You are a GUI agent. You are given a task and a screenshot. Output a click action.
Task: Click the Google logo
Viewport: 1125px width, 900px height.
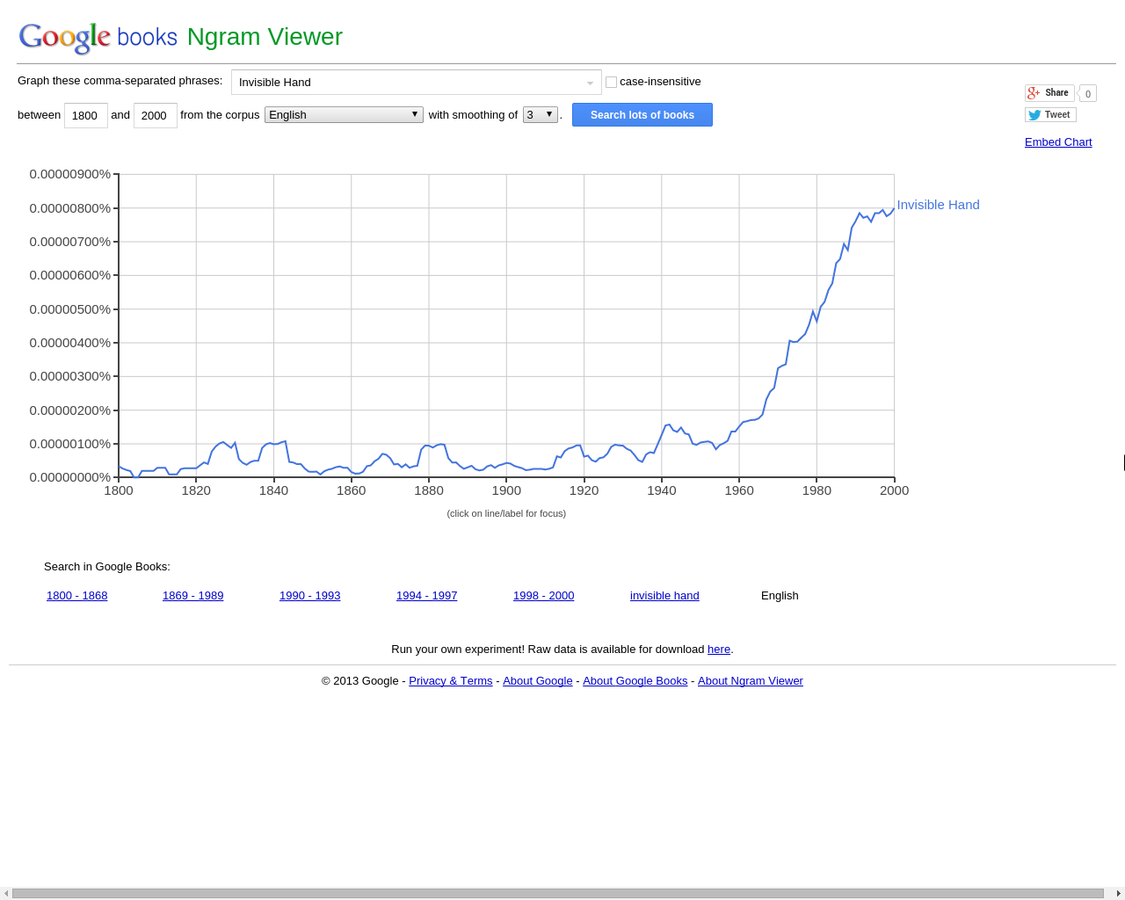tap(64, 37)
